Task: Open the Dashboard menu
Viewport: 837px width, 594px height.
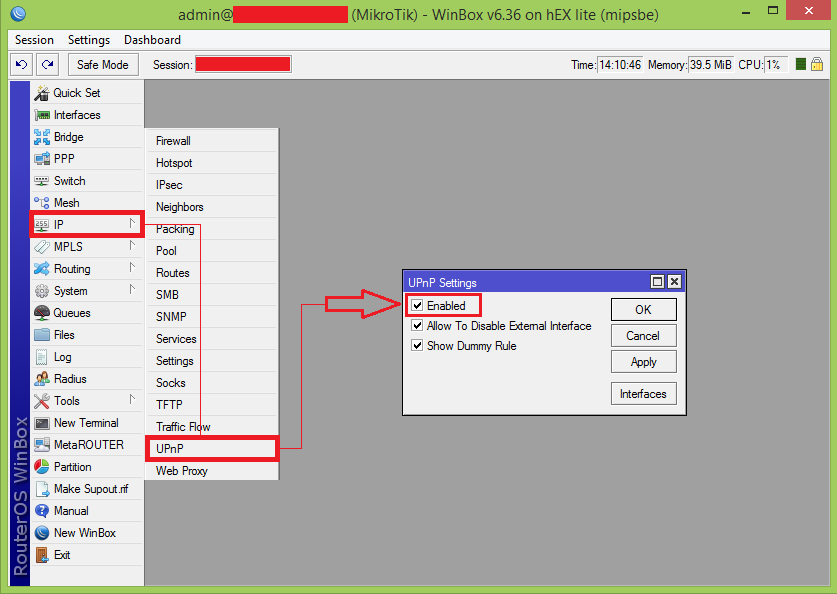Action: [x=152, y=40]
